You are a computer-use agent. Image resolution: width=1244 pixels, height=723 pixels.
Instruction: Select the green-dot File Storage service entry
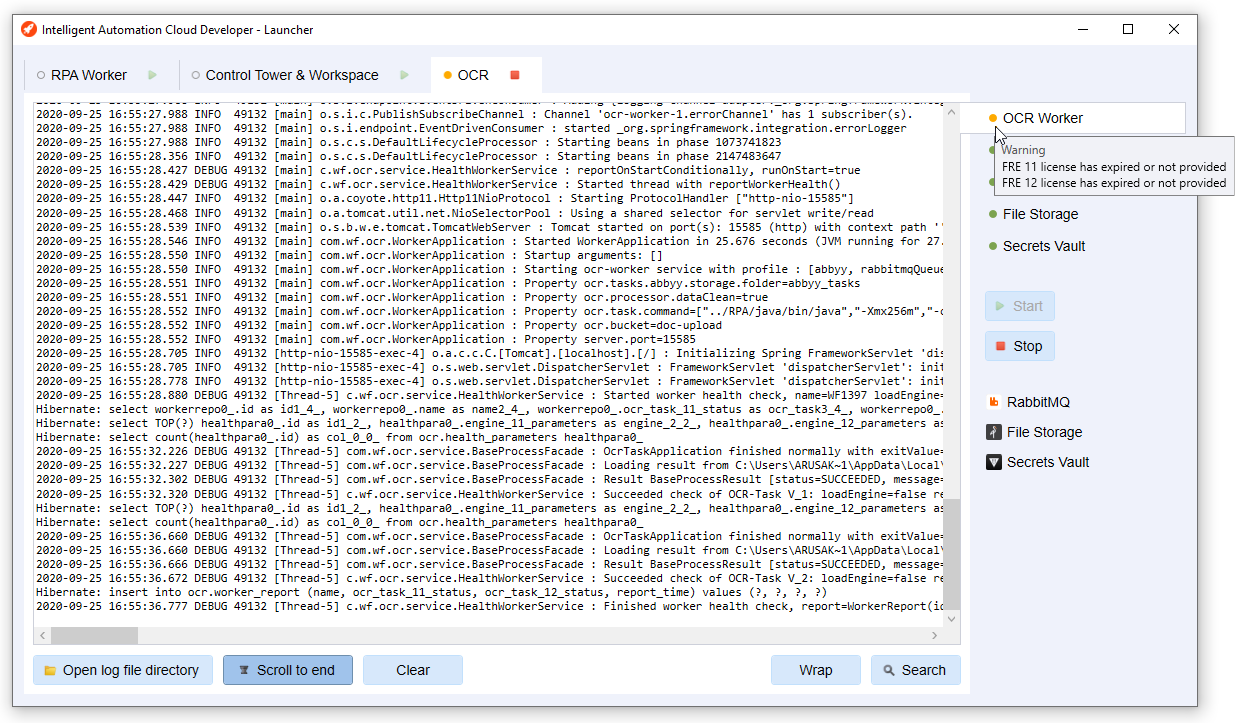1040,214
